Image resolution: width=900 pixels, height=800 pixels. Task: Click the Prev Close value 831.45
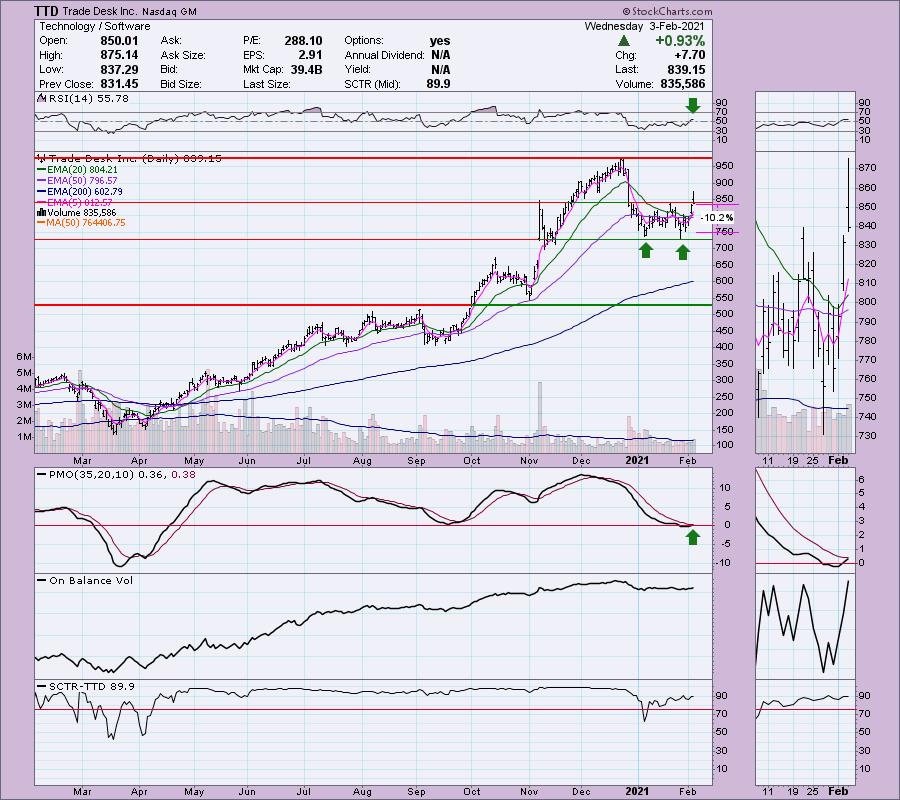click(x=119, y=84)
